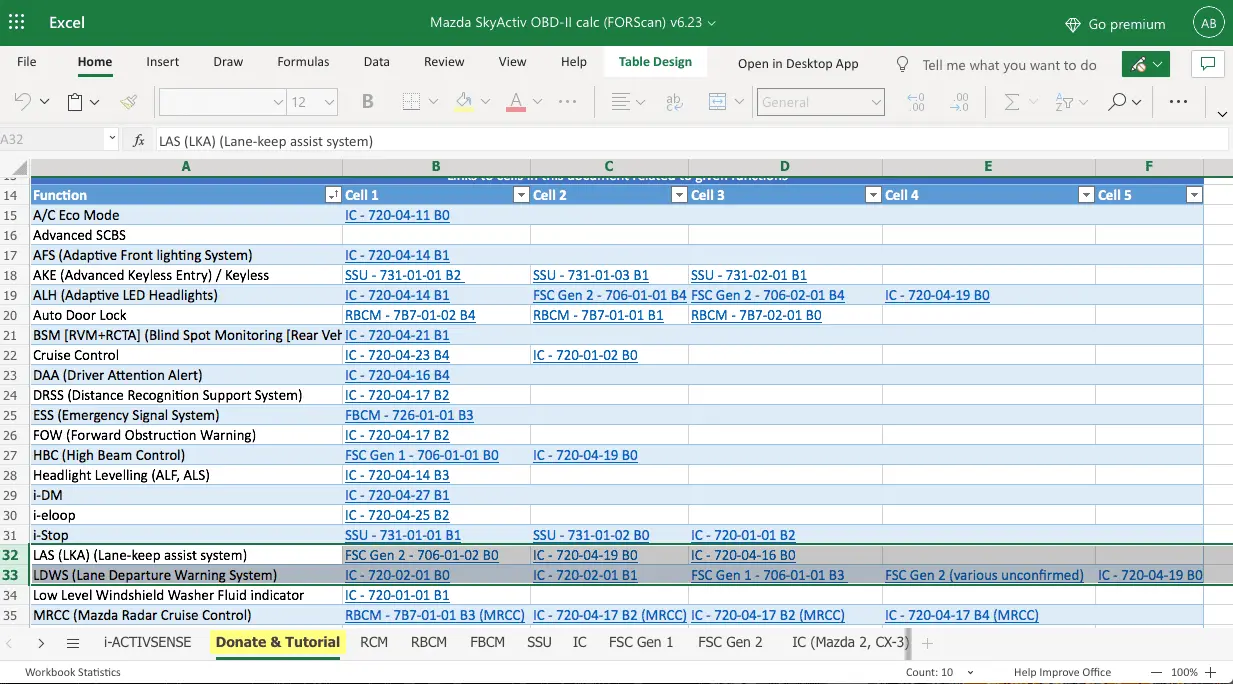Open the Paste options dropdown arrow
The image size is (1233, 684).
click(95, 102)
